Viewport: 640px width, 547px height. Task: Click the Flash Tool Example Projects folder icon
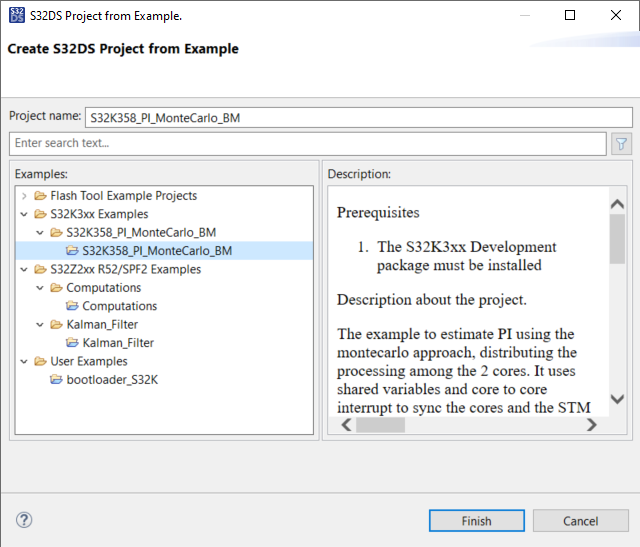pos(40,196)
